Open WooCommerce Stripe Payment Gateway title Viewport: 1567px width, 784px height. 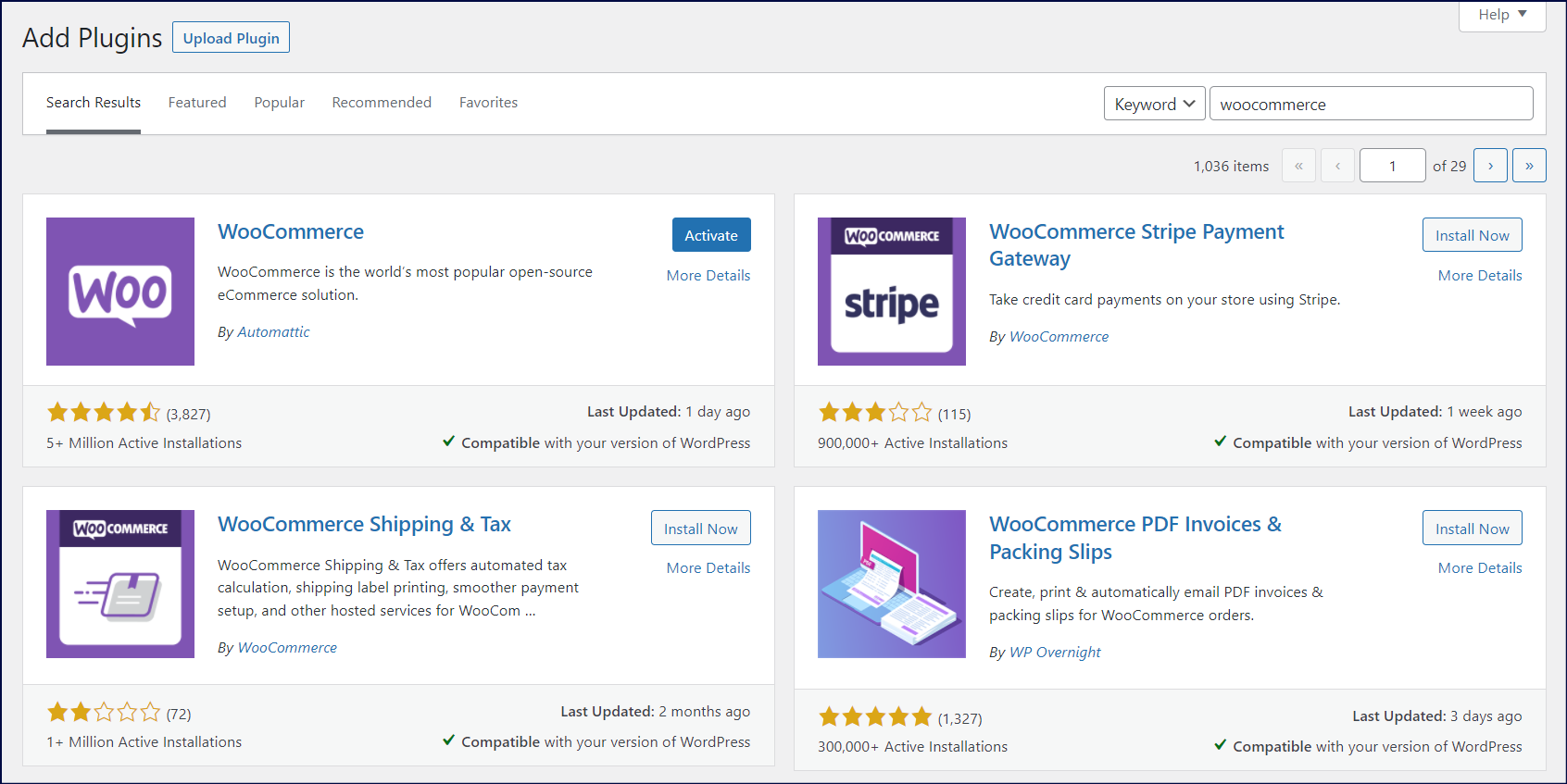click(1136, 245)
